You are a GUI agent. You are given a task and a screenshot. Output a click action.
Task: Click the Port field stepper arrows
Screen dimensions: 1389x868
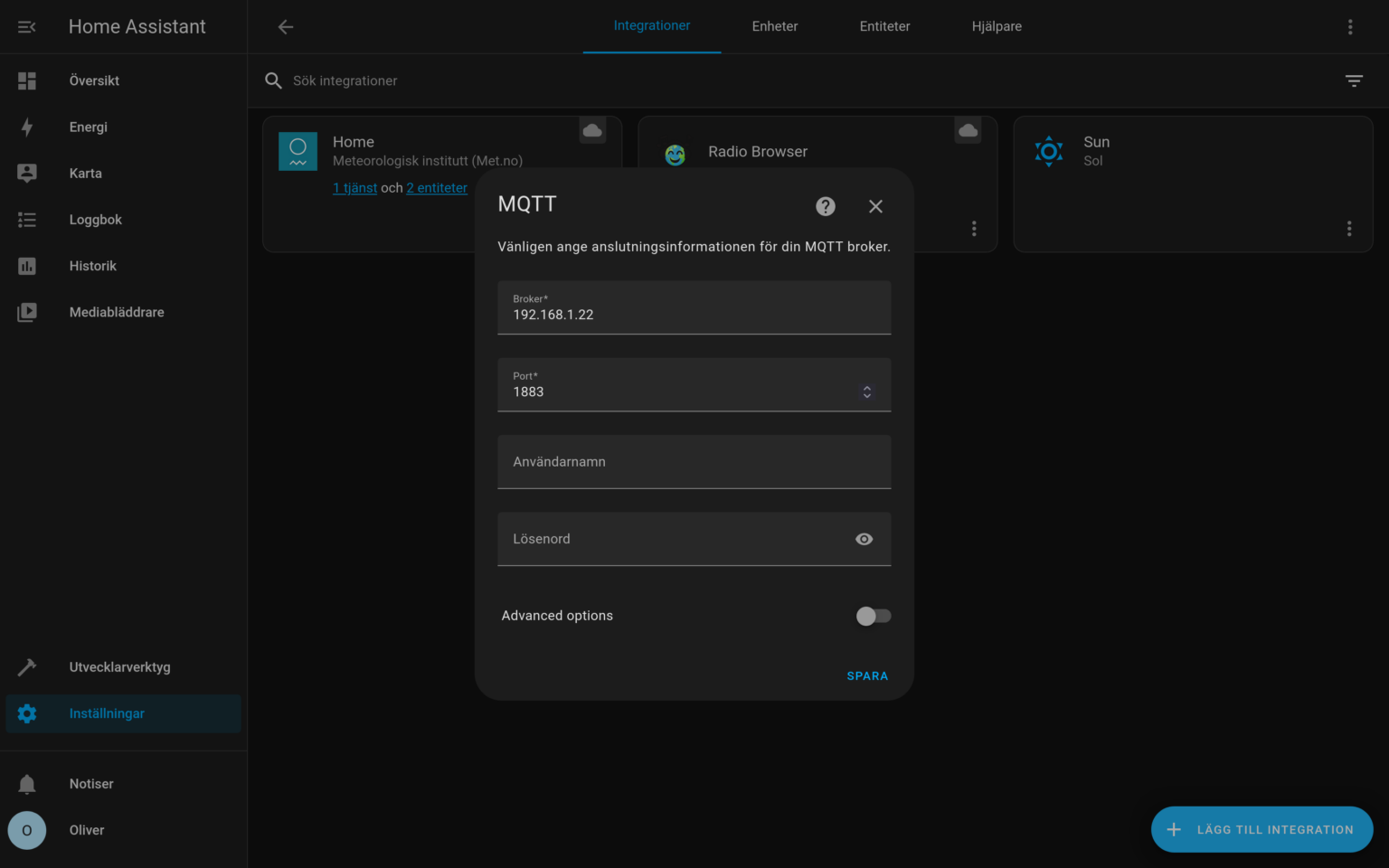[x=866, y=392]
